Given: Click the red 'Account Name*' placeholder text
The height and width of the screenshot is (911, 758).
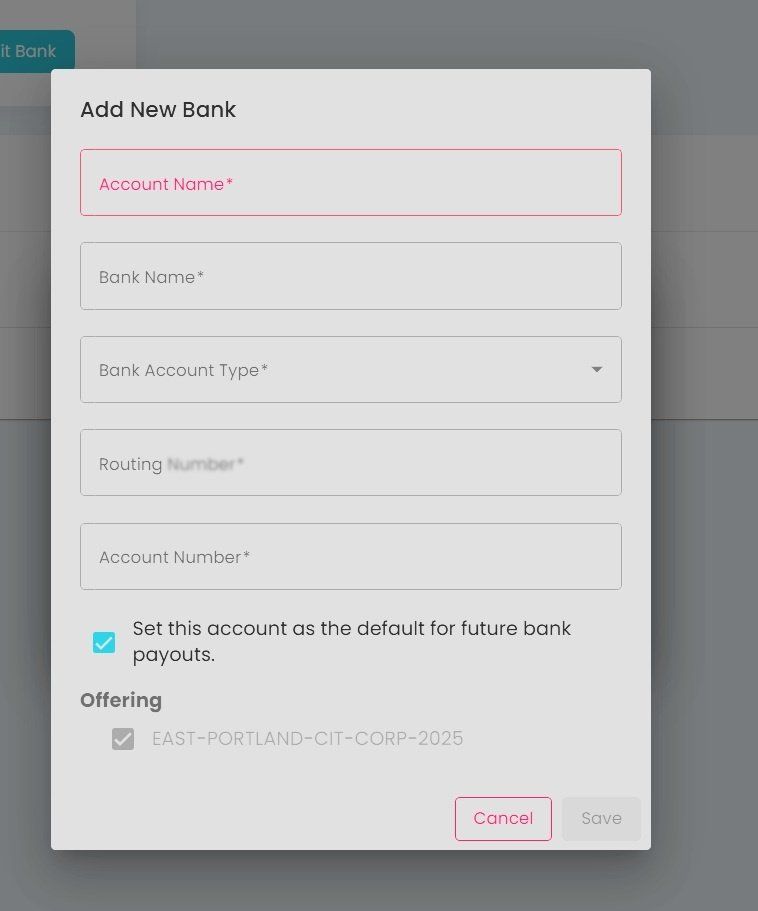Looking at the screenshot, I should tap(166, 184).
